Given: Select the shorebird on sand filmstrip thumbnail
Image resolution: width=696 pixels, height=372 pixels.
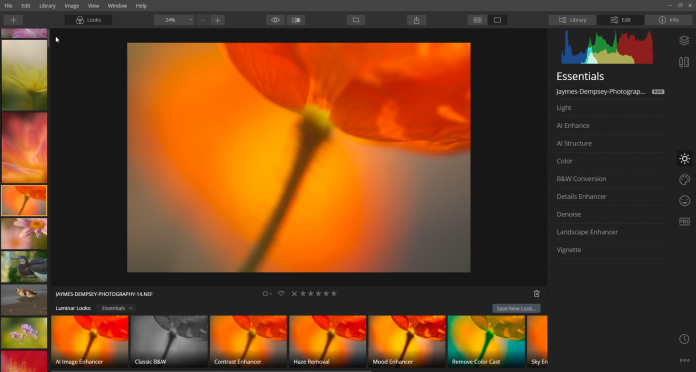Looking at the screenshot, I should pyautogui.click(x=24, y=300).
